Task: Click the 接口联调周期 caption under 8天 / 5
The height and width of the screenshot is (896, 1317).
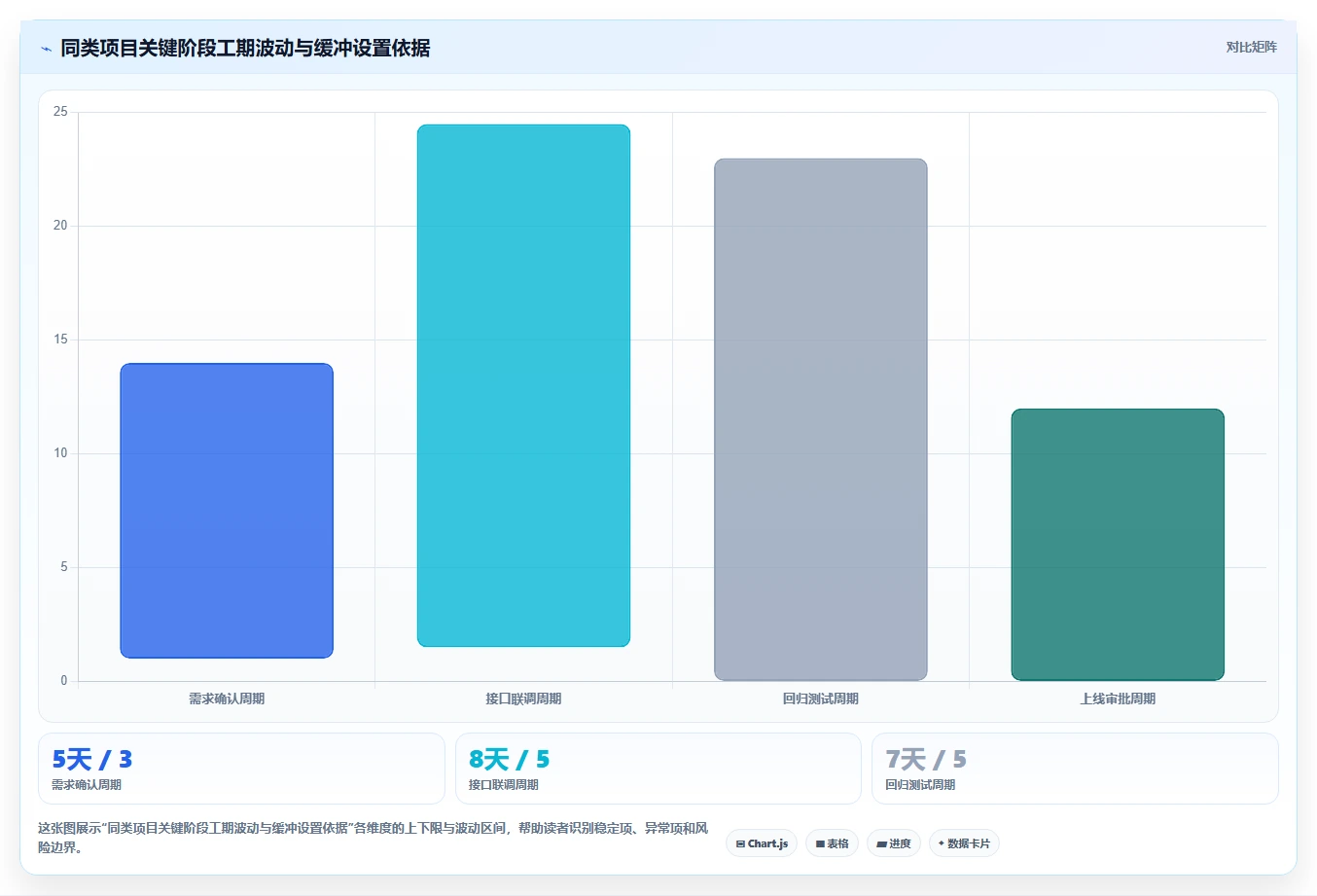Action: (504, 785)
